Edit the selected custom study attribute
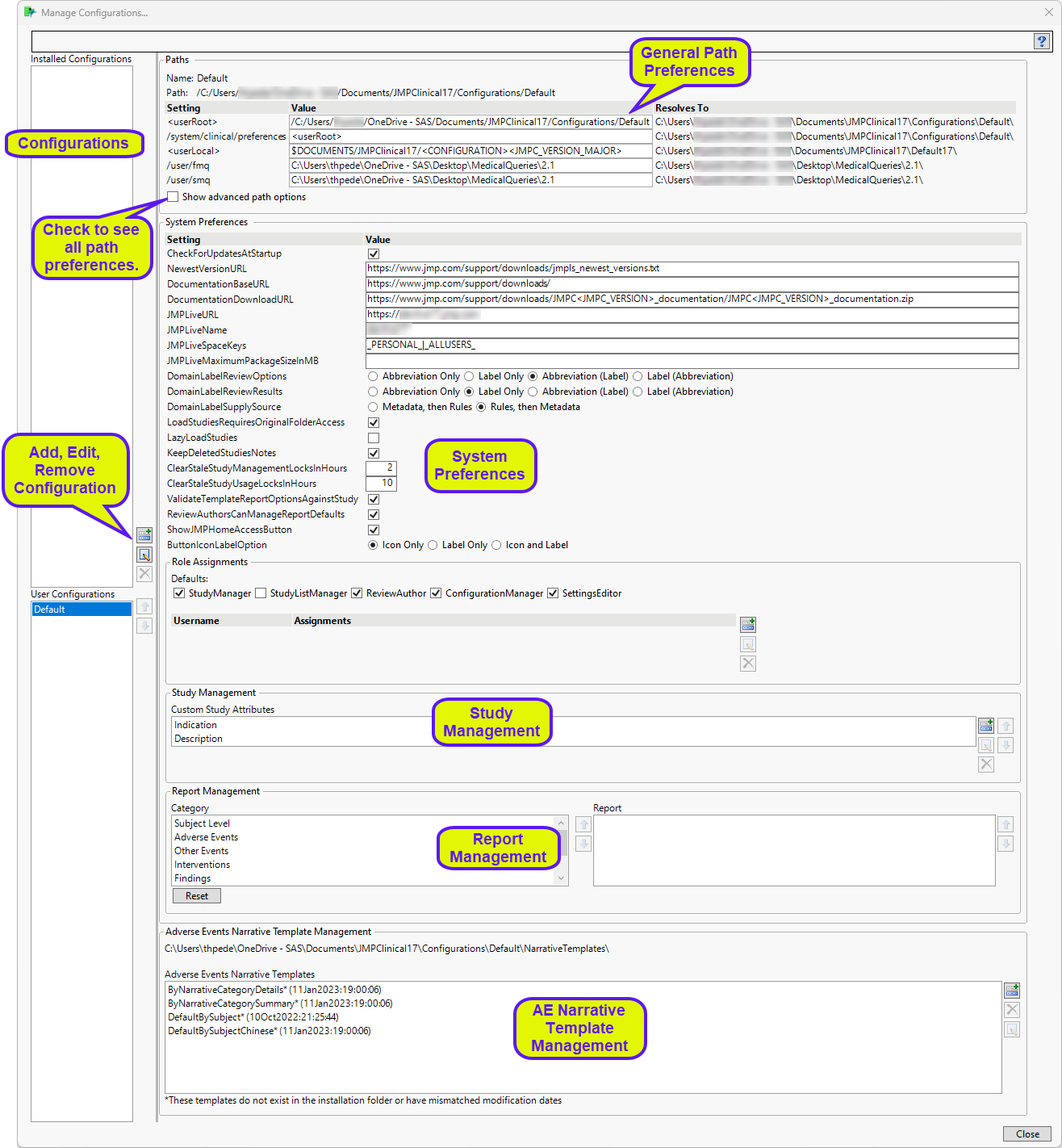 click(x=986, y=745)
